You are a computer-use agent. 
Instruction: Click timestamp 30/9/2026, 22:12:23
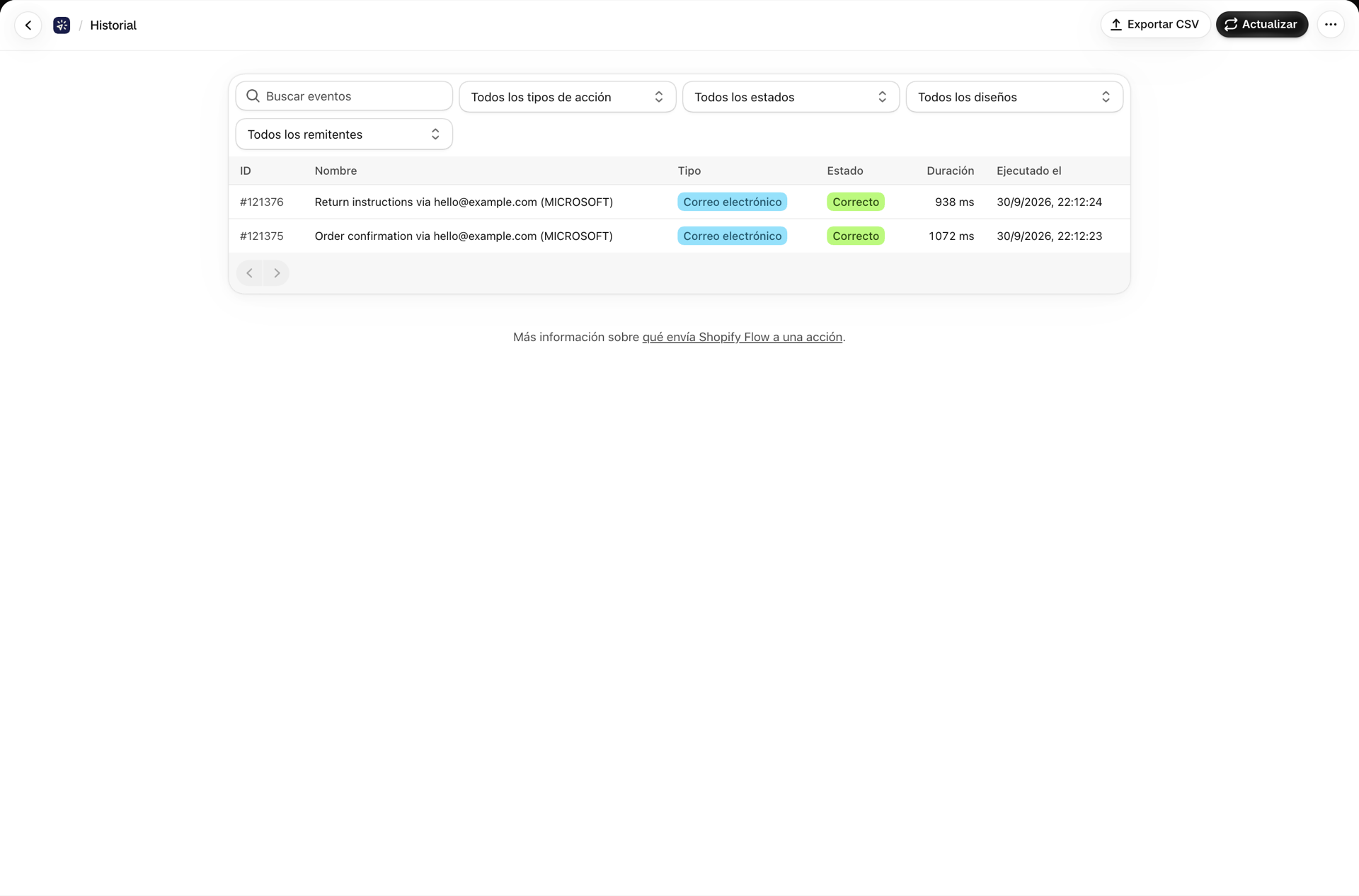coord(1049,236)
